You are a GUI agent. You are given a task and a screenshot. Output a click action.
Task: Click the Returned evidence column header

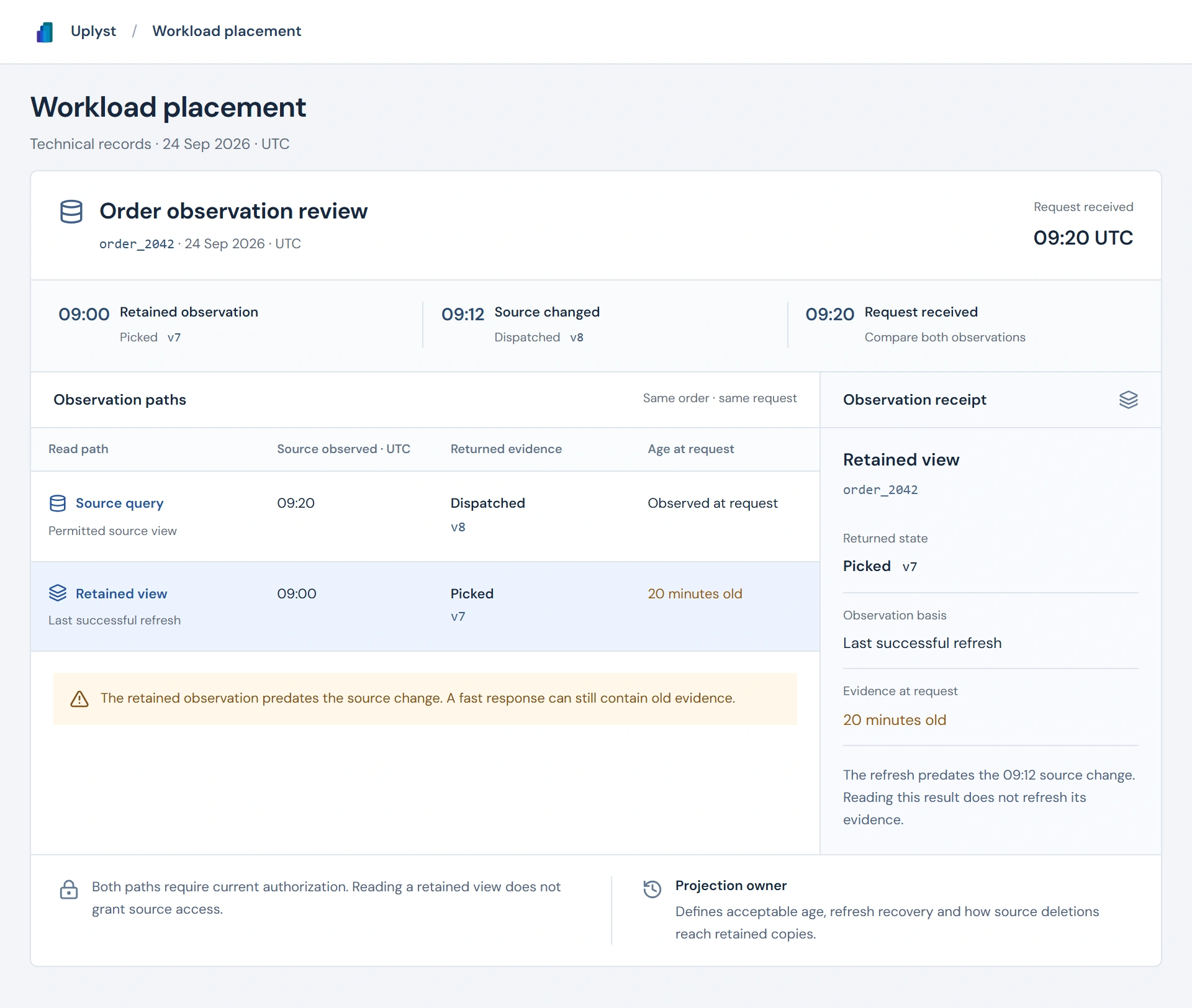(x=506, y=449)
